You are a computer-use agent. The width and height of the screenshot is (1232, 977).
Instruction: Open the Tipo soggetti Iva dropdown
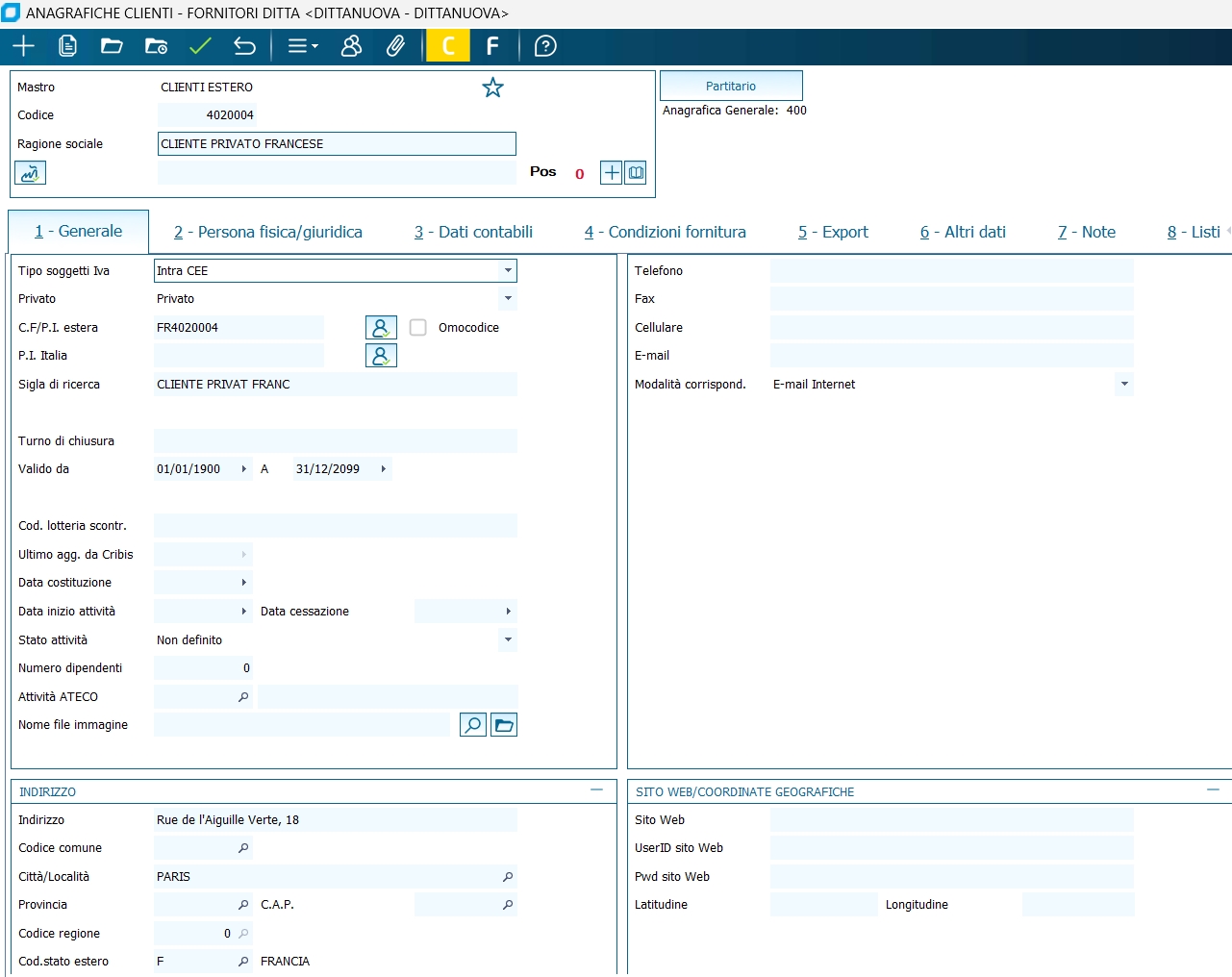508,271
